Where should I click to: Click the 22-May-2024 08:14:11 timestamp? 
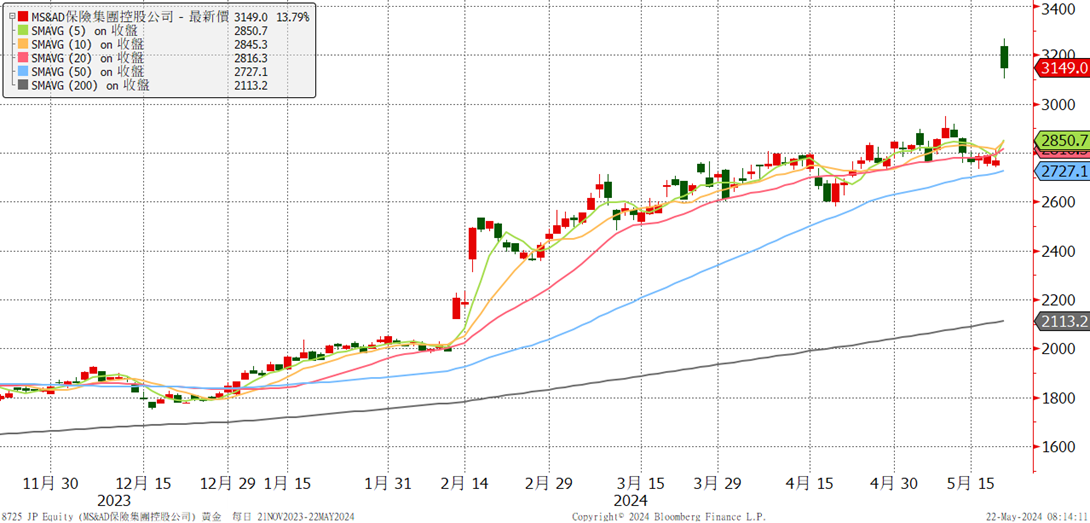point(1036,517)
